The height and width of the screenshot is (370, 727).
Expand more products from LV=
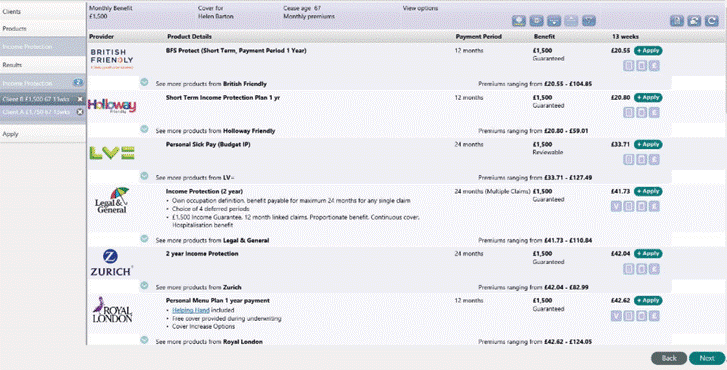(144, 176)
